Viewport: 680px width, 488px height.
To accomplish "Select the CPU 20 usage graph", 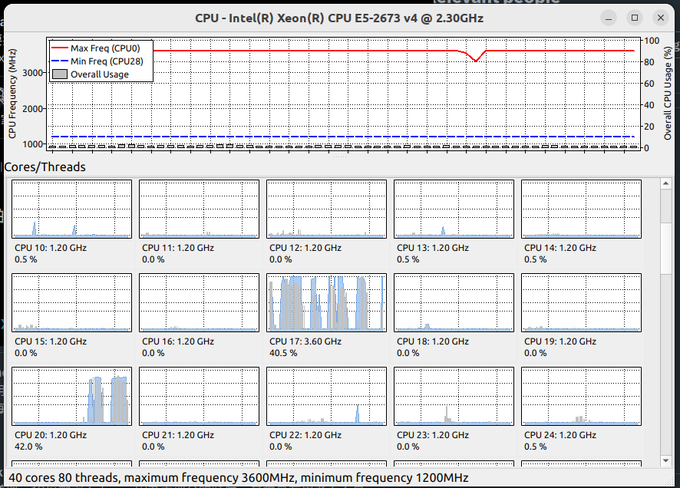I will click(x=72, y=396).
